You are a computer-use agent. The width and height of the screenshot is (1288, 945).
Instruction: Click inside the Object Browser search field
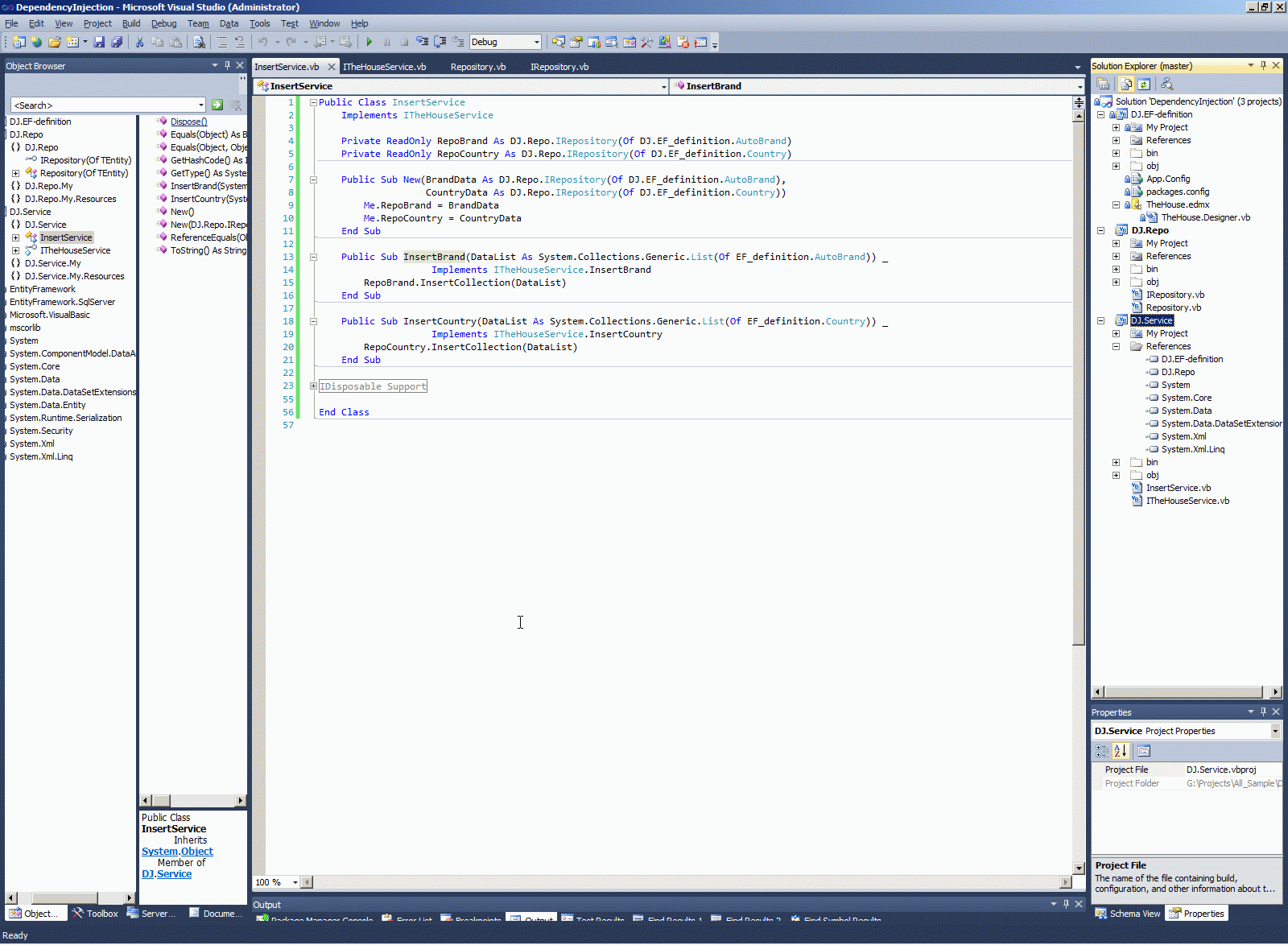coord(103,105)
